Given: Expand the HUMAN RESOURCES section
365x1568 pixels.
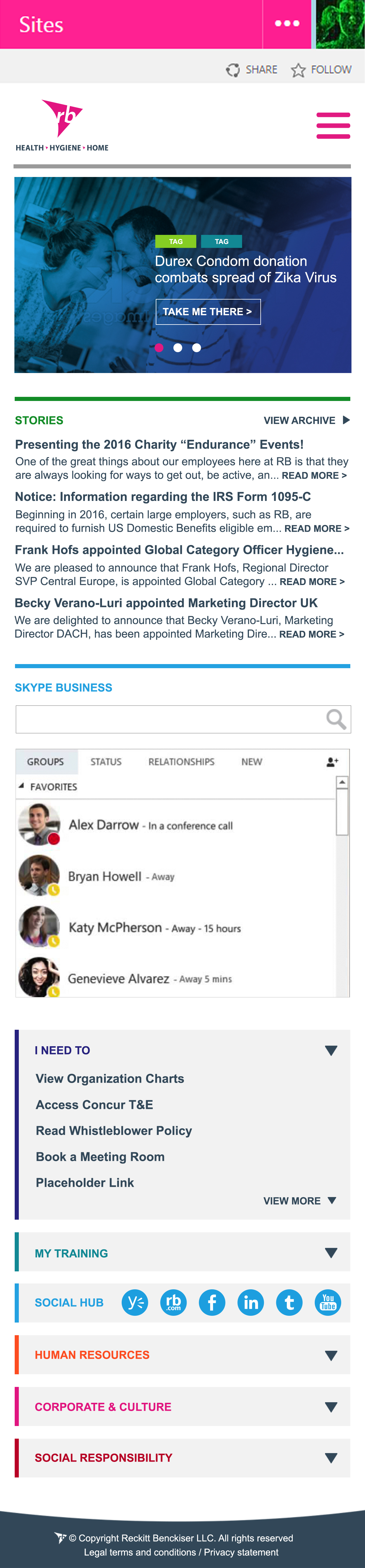Looking at the screenshot, I should point(331,1355).
